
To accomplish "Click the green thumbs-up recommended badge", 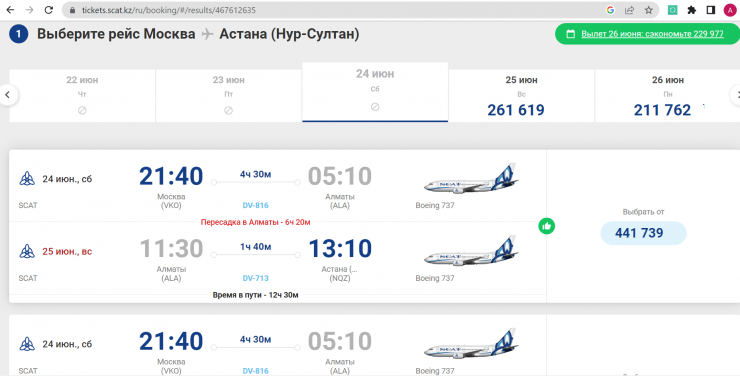I will tap(547, 226).
